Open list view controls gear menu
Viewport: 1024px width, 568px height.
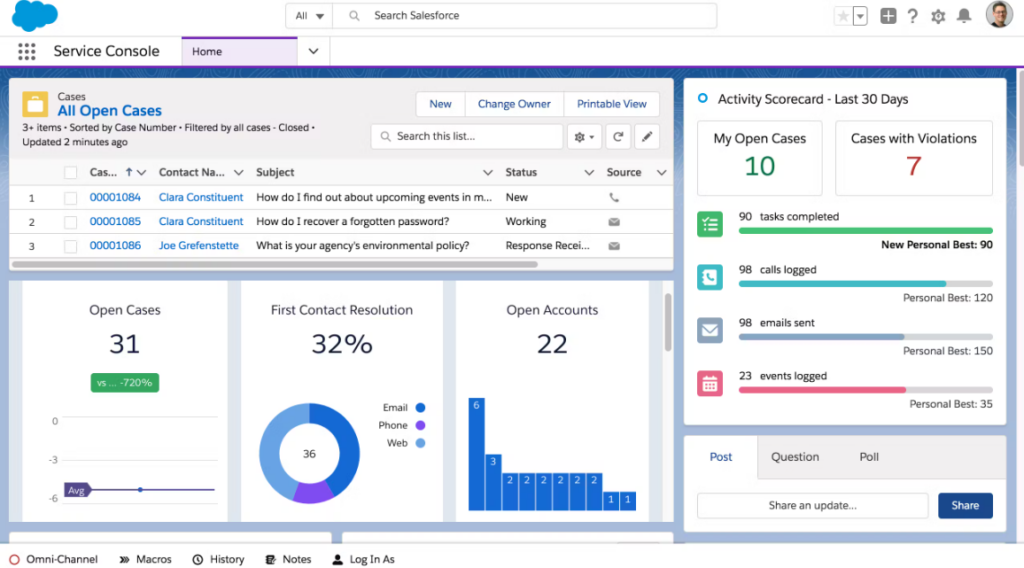click(x=584, y=136)
